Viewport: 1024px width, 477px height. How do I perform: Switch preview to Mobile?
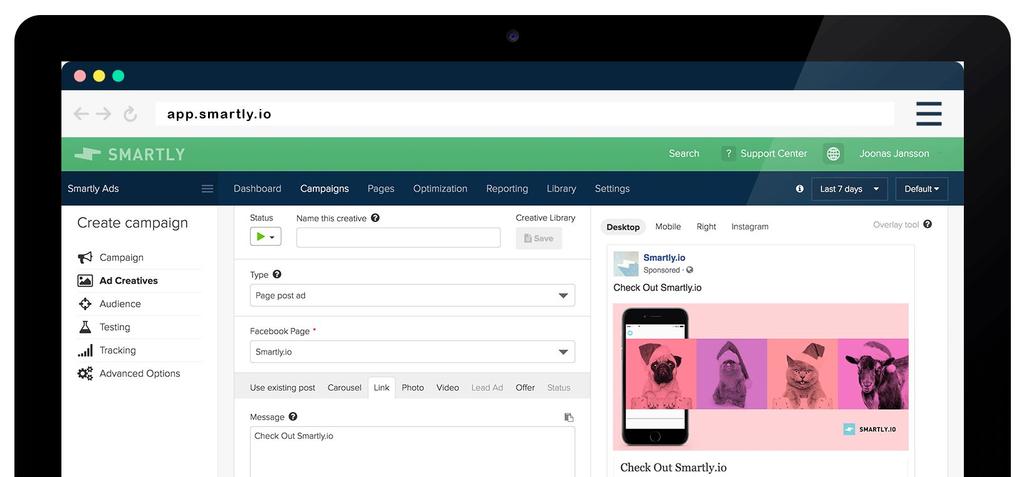click(668, 227)
